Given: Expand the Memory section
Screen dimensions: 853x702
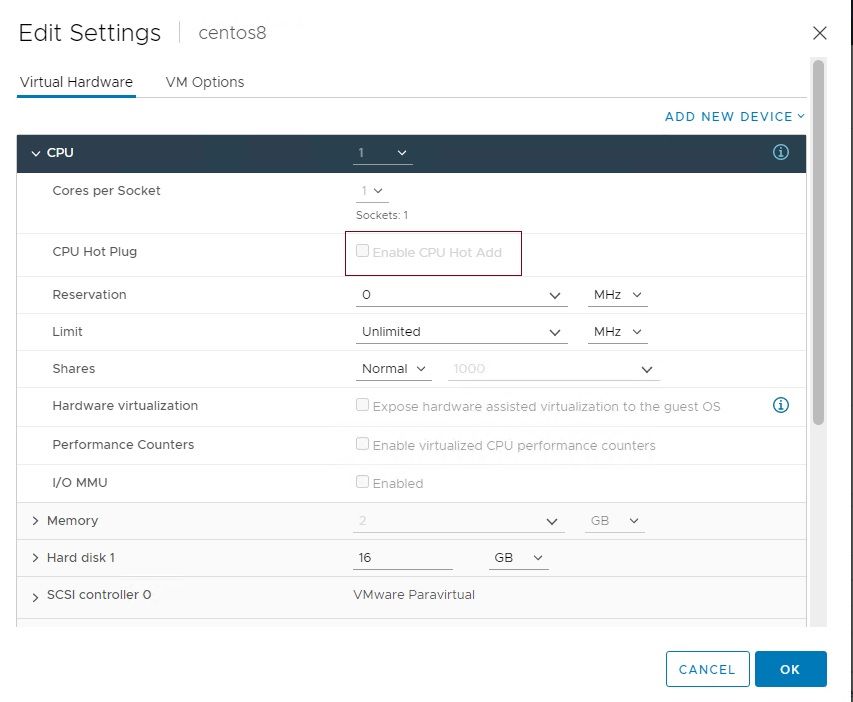Looking at the screenshot, I should (x=36, y=520).
